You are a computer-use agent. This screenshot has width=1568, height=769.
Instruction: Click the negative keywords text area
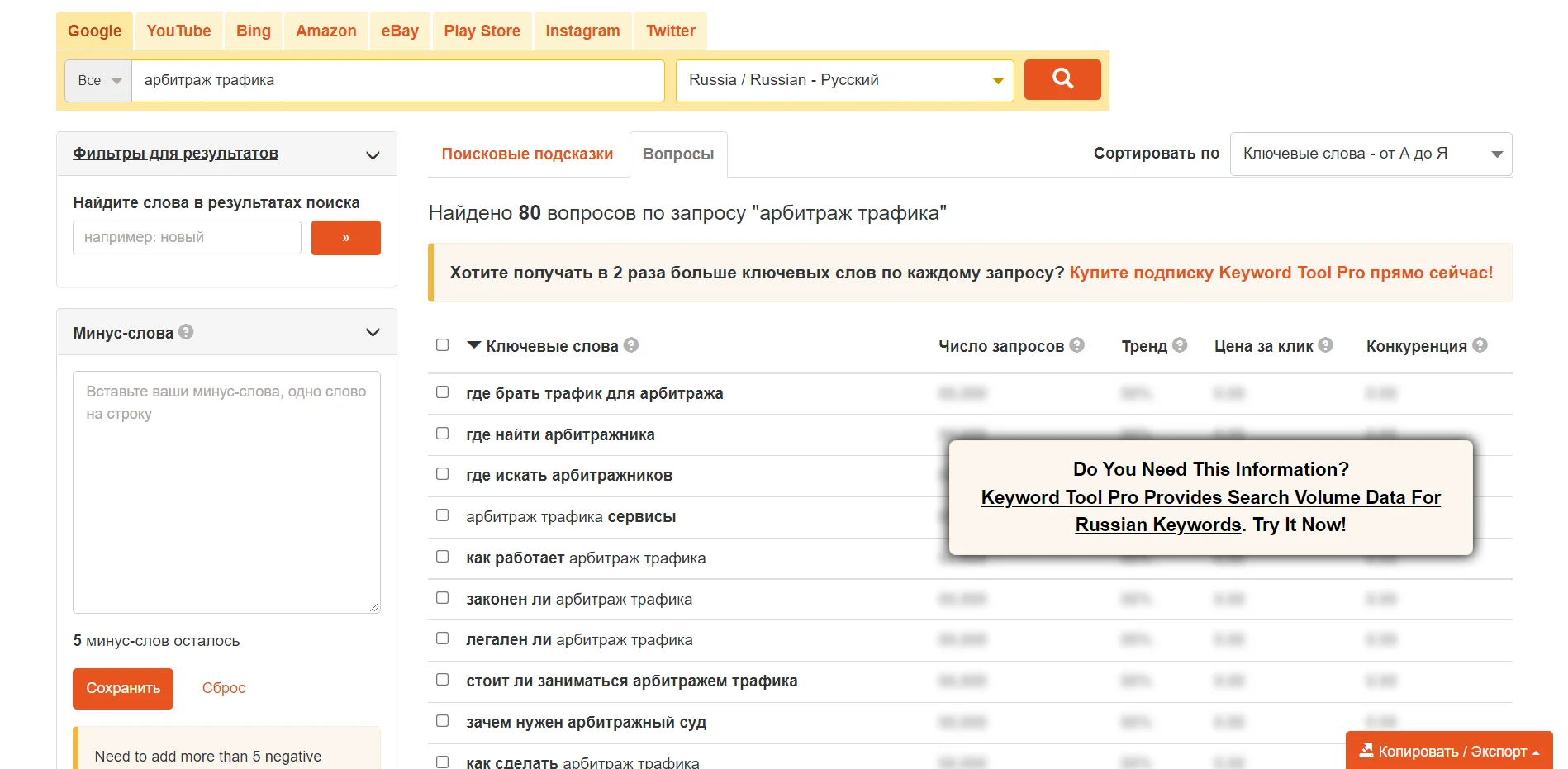tap(226, 492)
